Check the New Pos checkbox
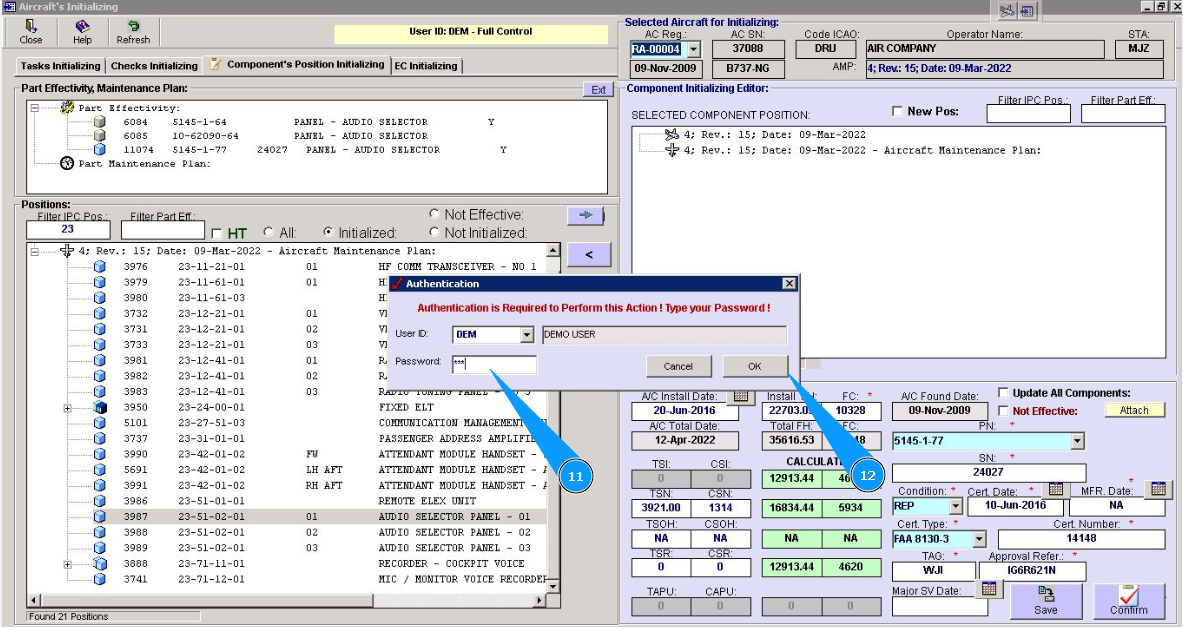1183x629 pixels. [x=897, y=111]
